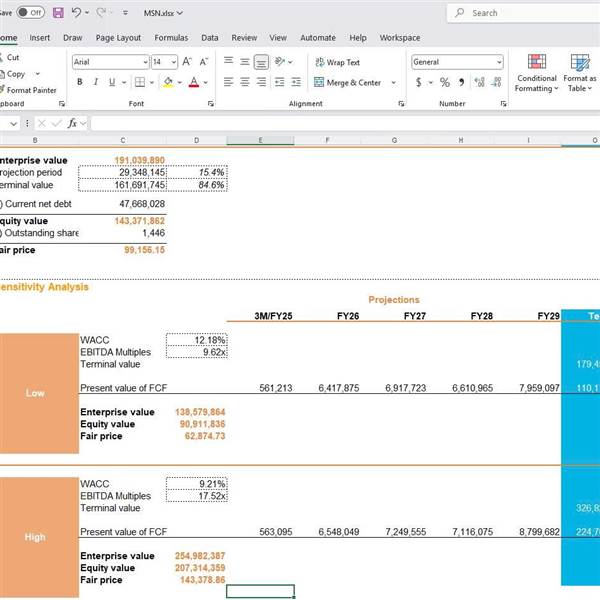
Task: Switch to the Page Layout tab
Action: 118,38
